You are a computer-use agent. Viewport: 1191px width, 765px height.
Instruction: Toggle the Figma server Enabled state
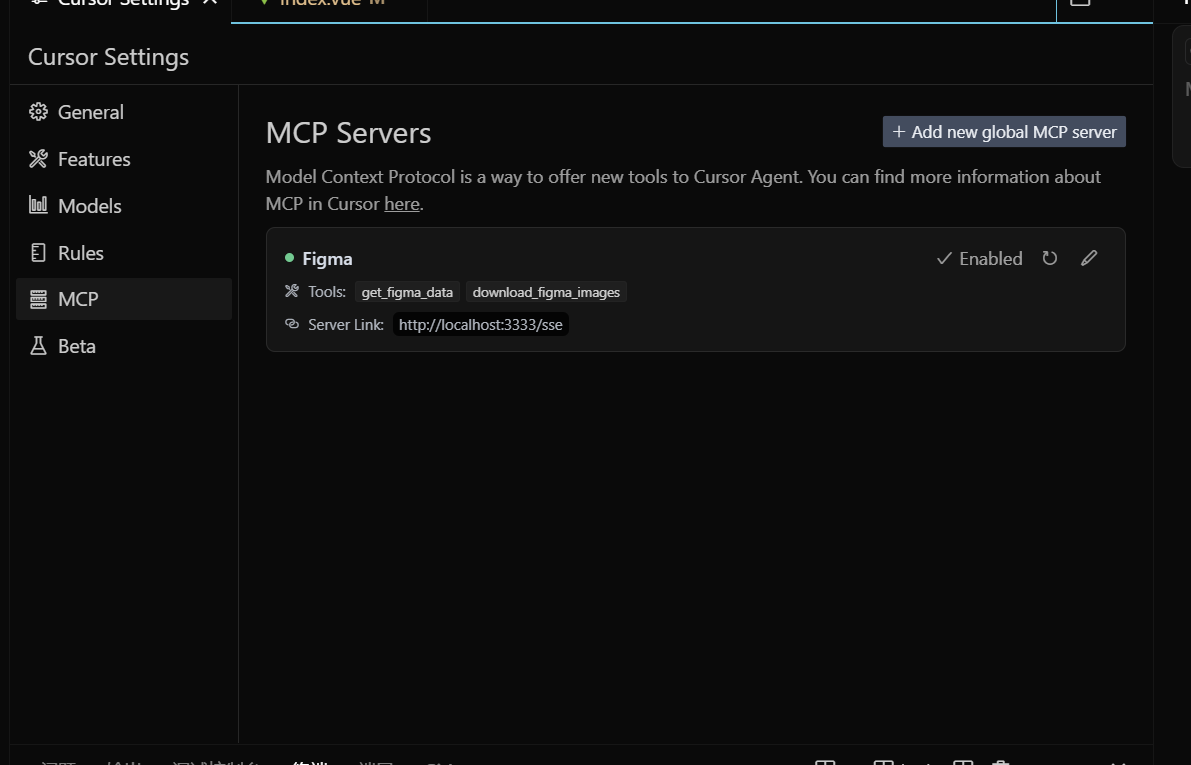click(x=979, y=259)
